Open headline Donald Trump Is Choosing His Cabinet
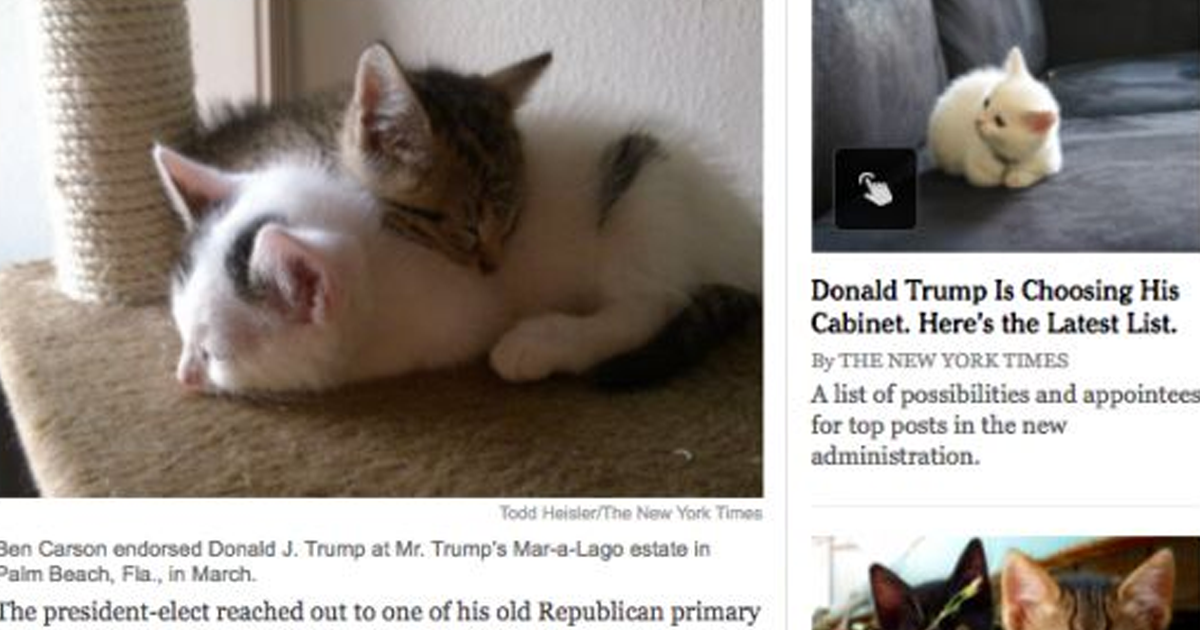 [993, 307]
